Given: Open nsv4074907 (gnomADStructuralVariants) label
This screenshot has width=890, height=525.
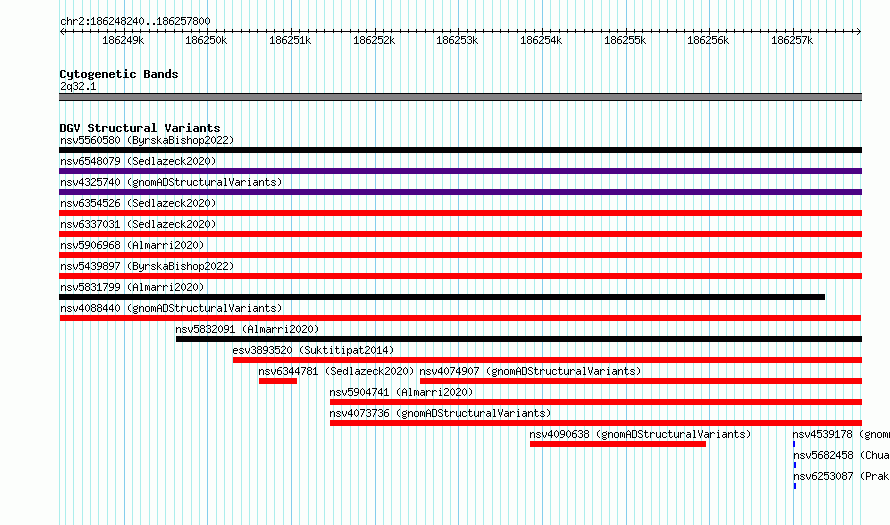Looking at the screenshot, I should (531, 371).
